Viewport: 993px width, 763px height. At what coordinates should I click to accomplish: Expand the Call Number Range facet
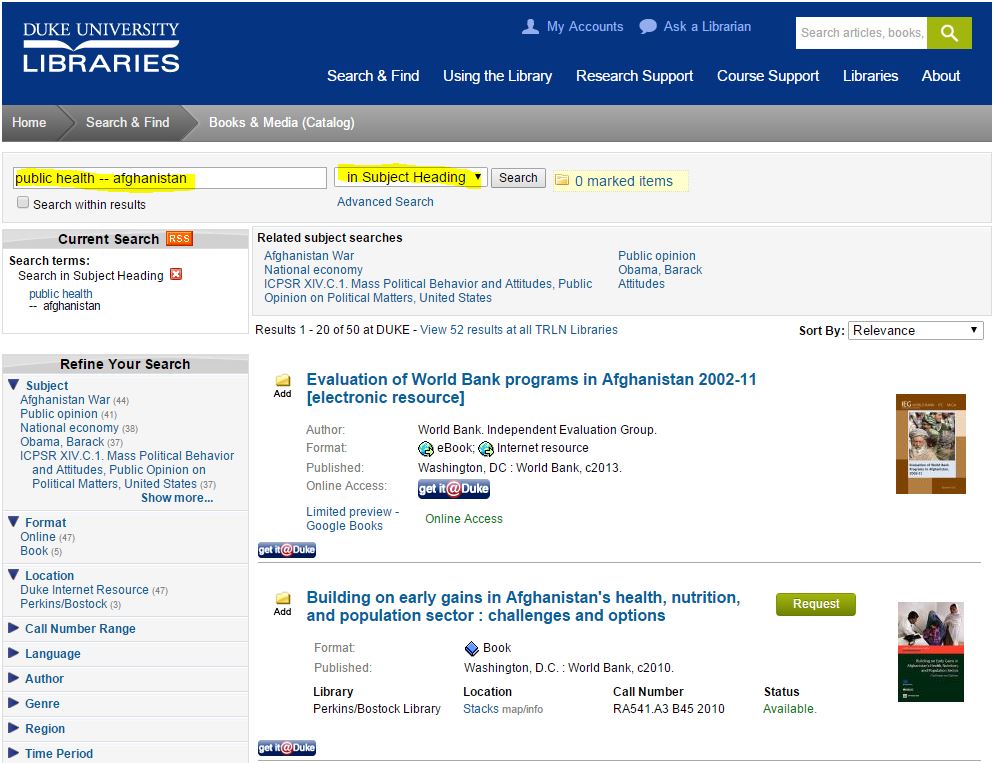[13, 627]
